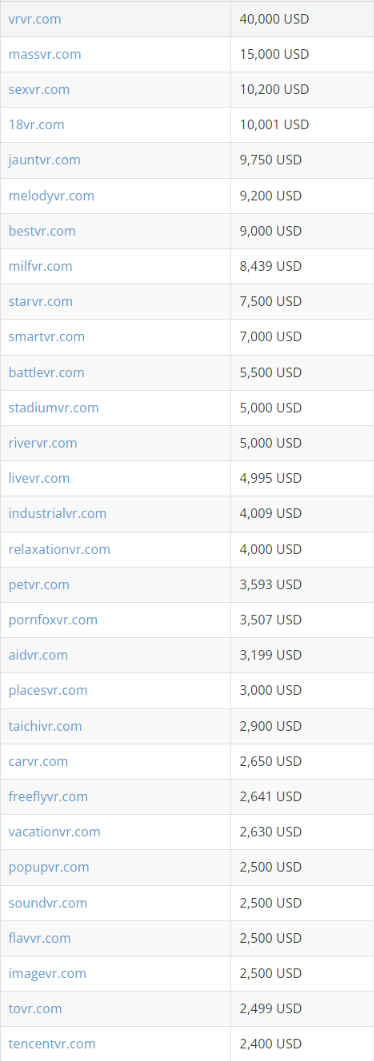
Task: Open tencentvr.com domain link
Action: 52,1043
